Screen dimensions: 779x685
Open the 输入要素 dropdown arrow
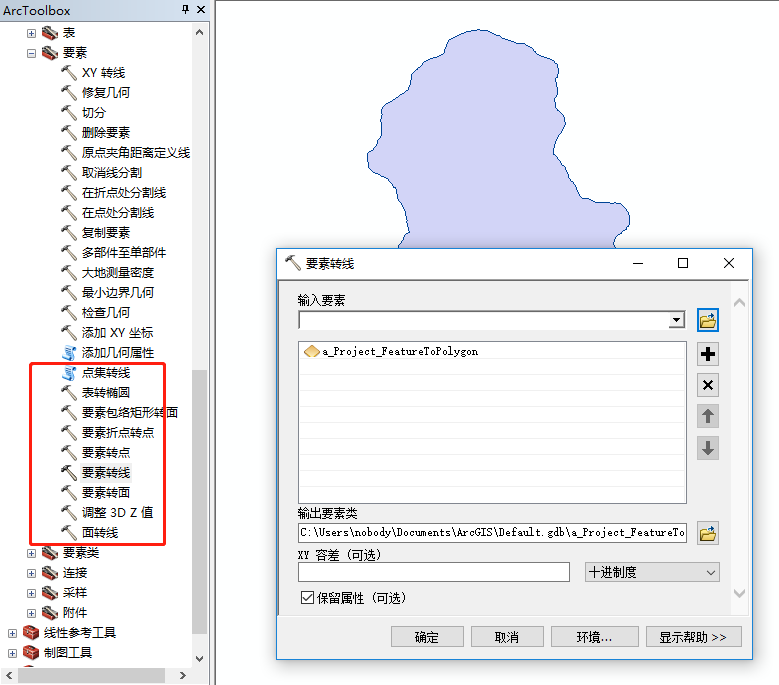pos(676,320)
